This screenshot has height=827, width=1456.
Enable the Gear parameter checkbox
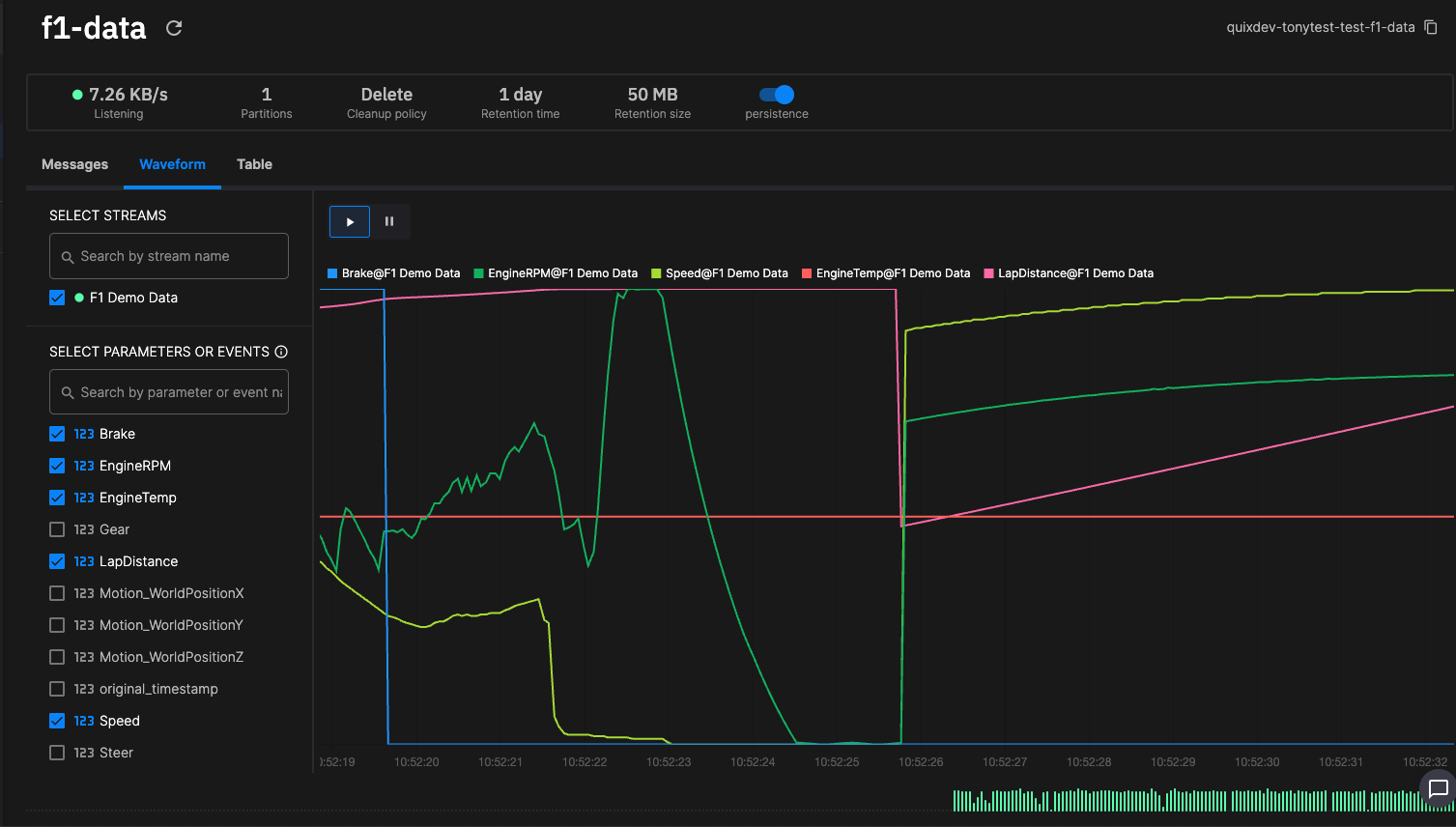[57, 529]
